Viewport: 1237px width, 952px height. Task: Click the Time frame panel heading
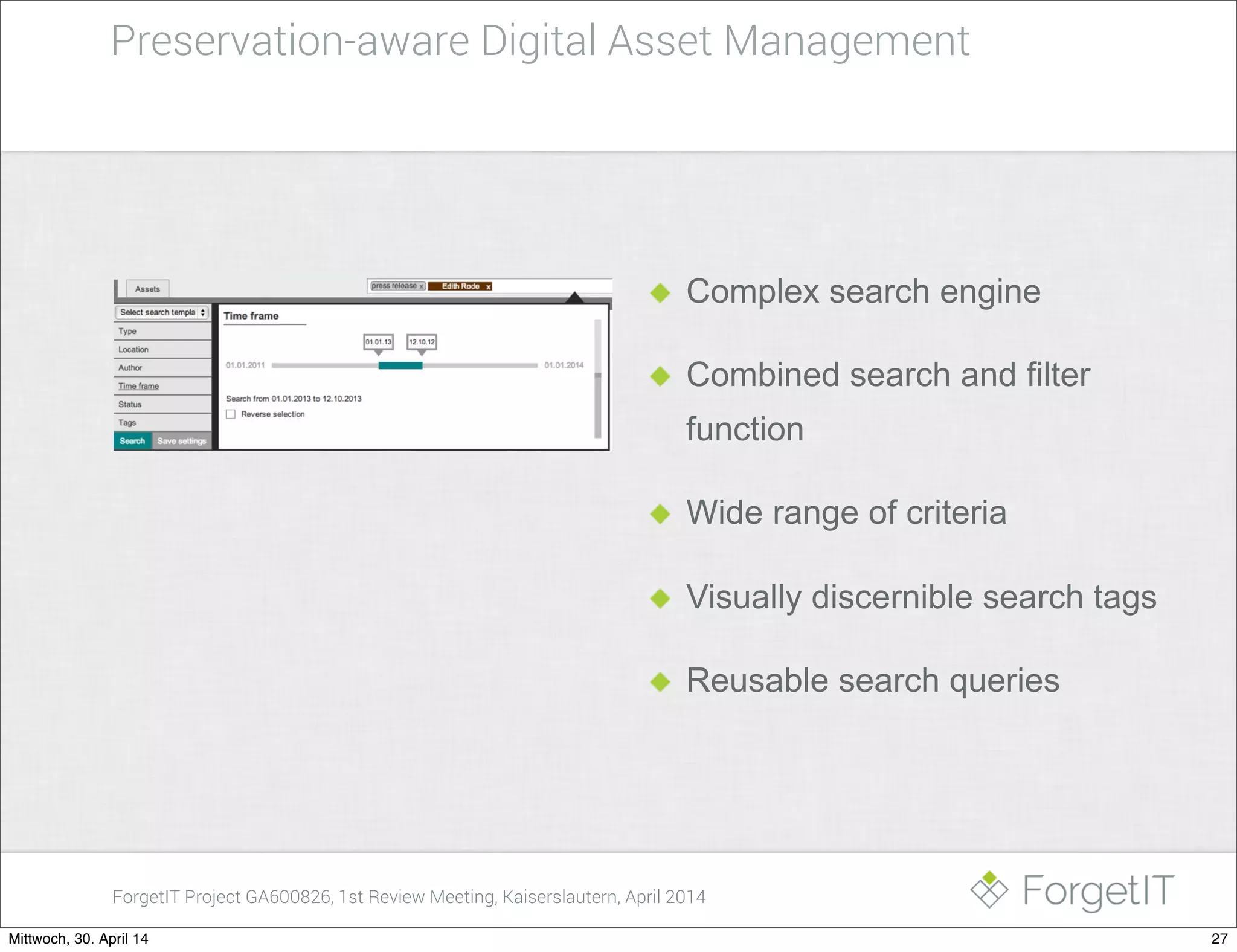[x=251, y=316]
